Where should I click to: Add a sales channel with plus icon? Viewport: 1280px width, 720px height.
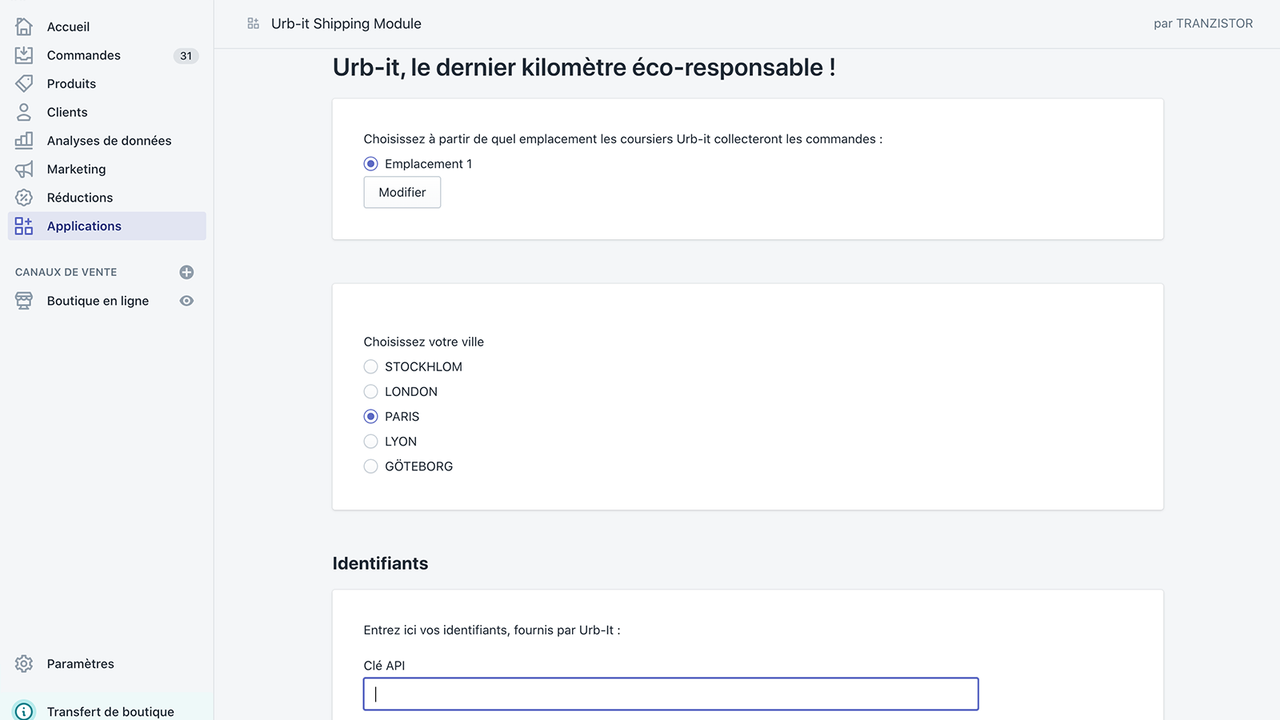pyautogui.click(x=186, y=272)
